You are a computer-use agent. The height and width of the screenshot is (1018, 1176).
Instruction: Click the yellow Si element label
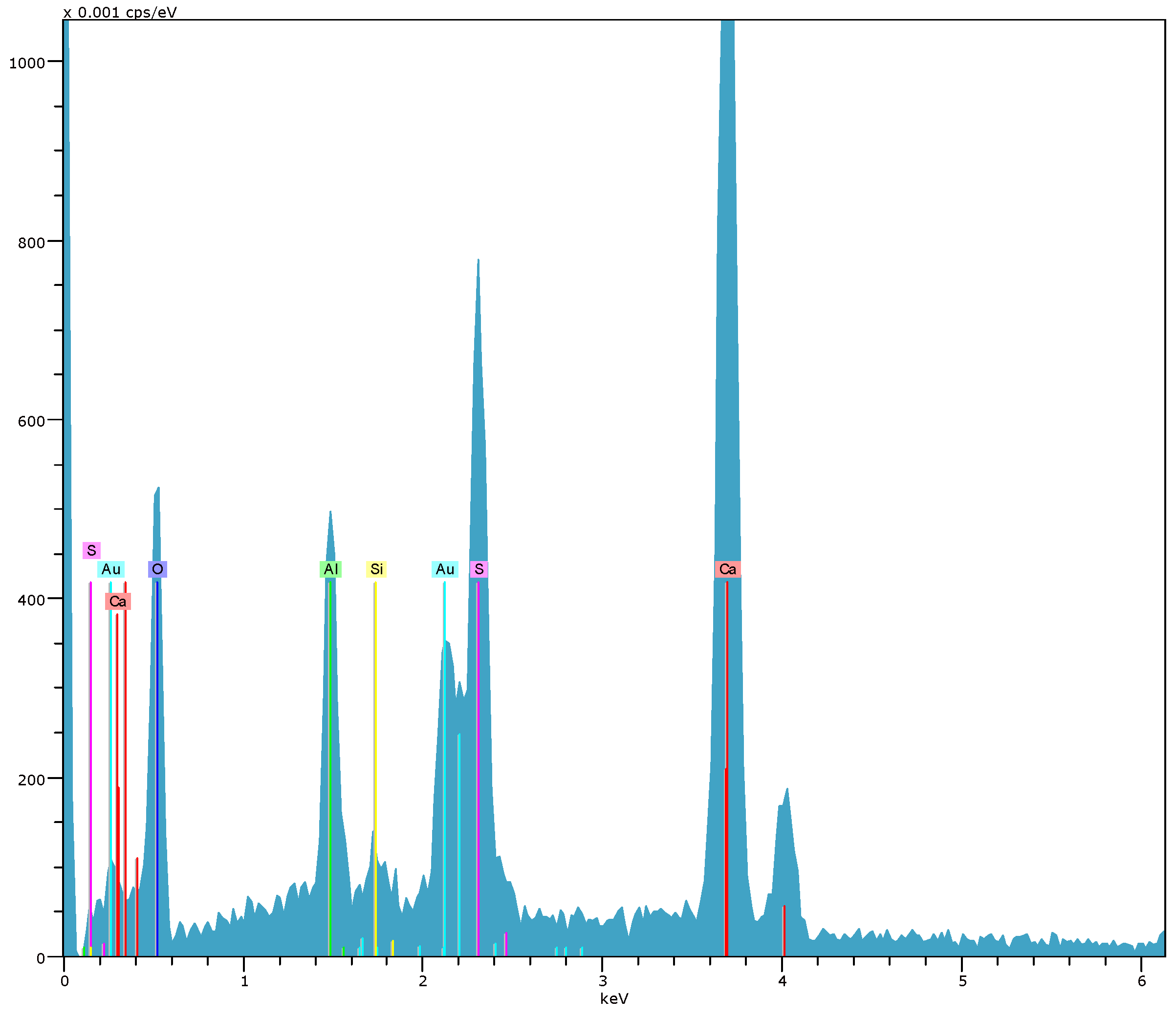[x=376, y=569]
